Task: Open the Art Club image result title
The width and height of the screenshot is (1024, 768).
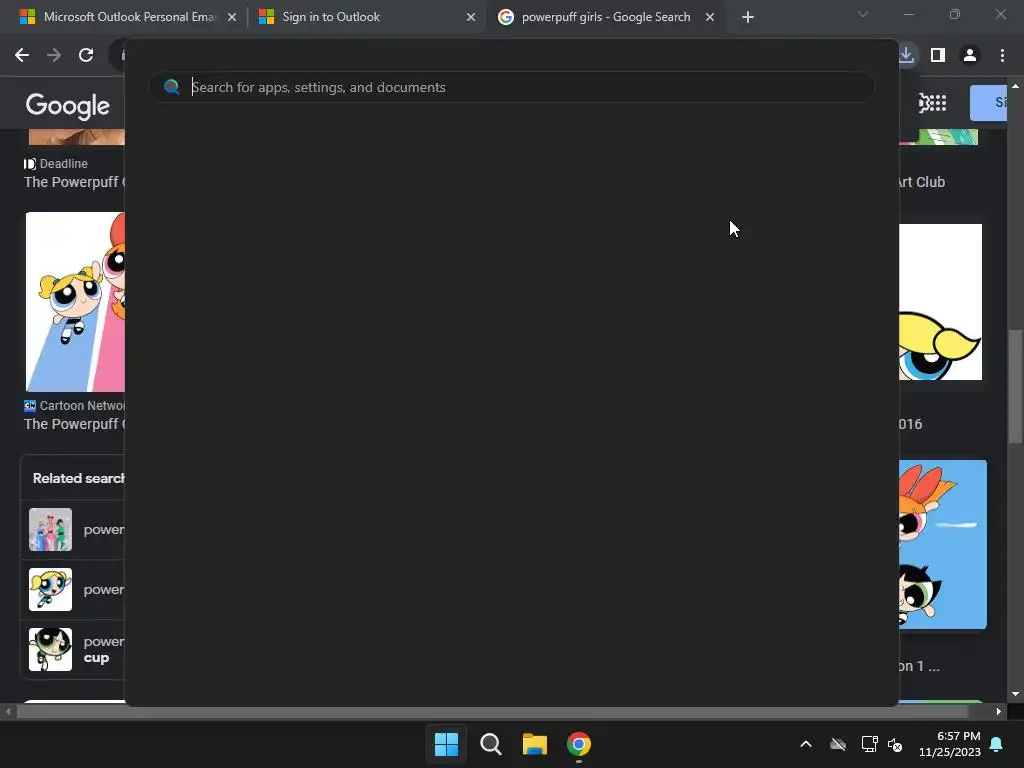Action: pos(922,182)
